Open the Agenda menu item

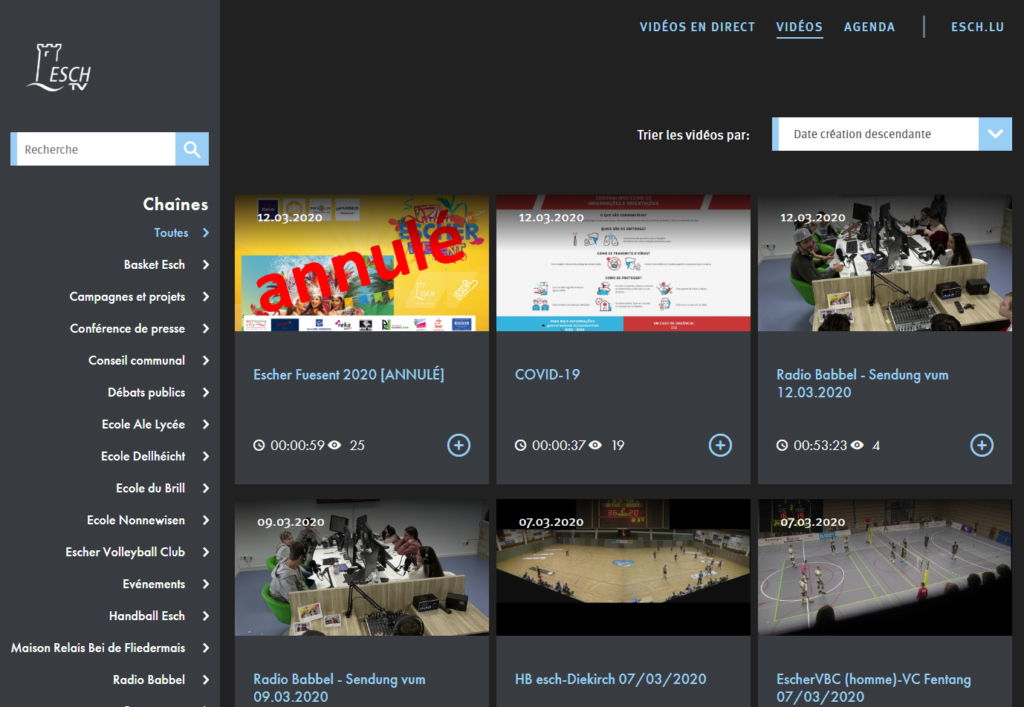[869, 27]
